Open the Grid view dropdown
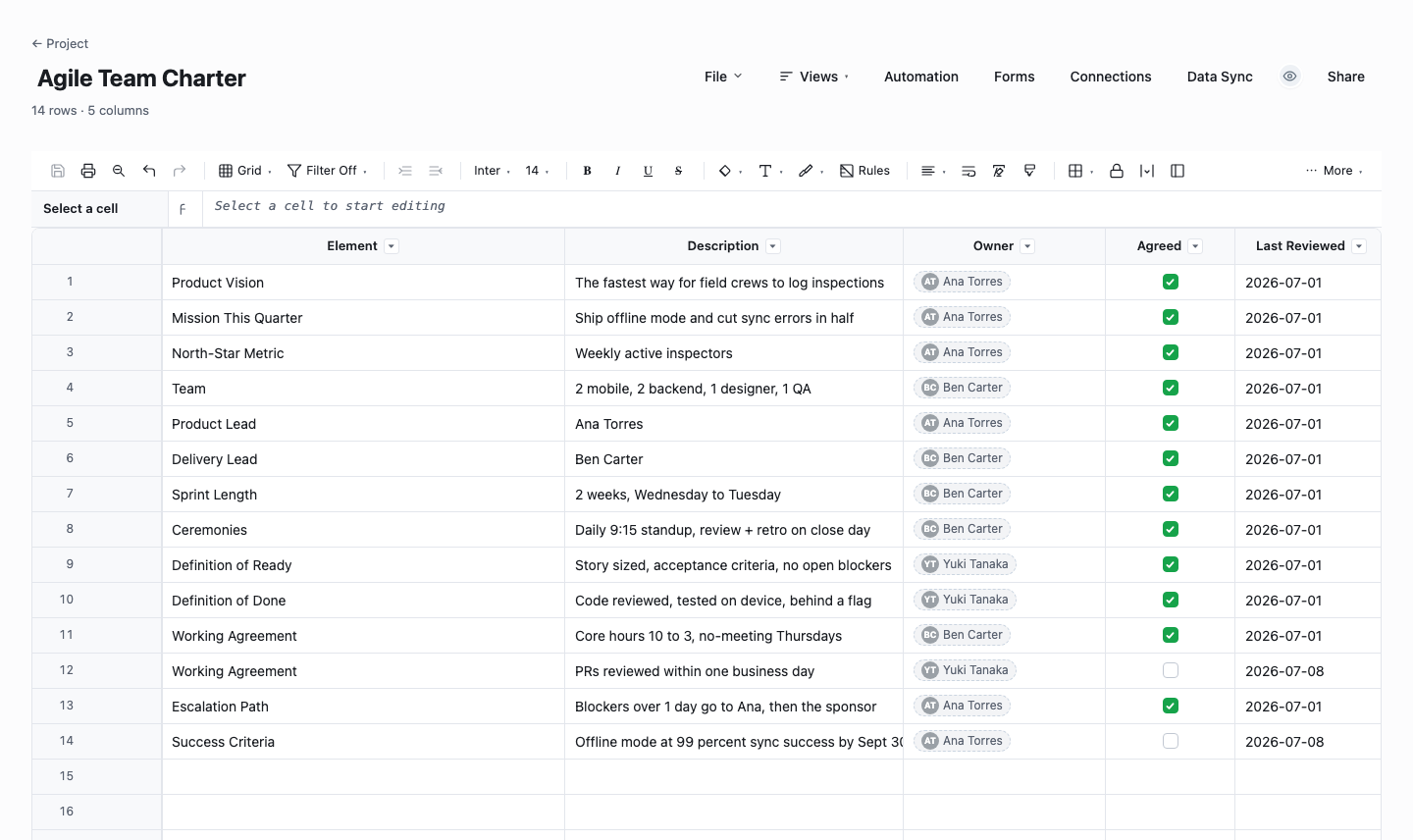The height and width of the screenshot is (840, 1413). tap(245, 171)
